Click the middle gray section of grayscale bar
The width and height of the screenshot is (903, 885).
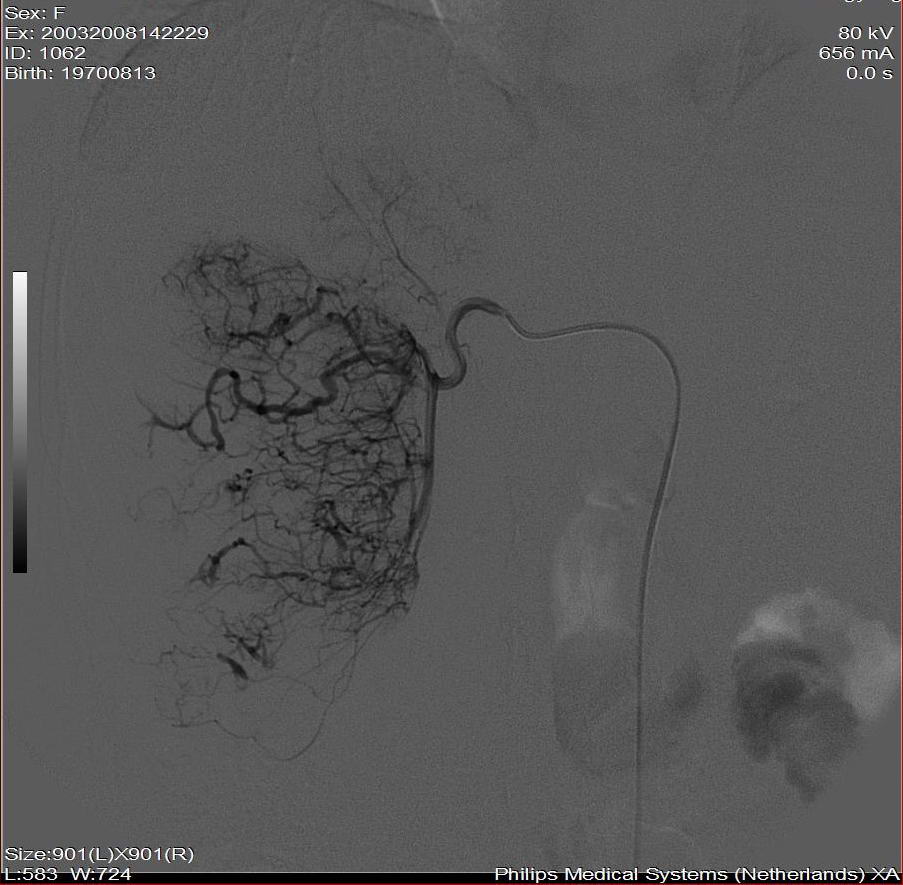(20, 422)
